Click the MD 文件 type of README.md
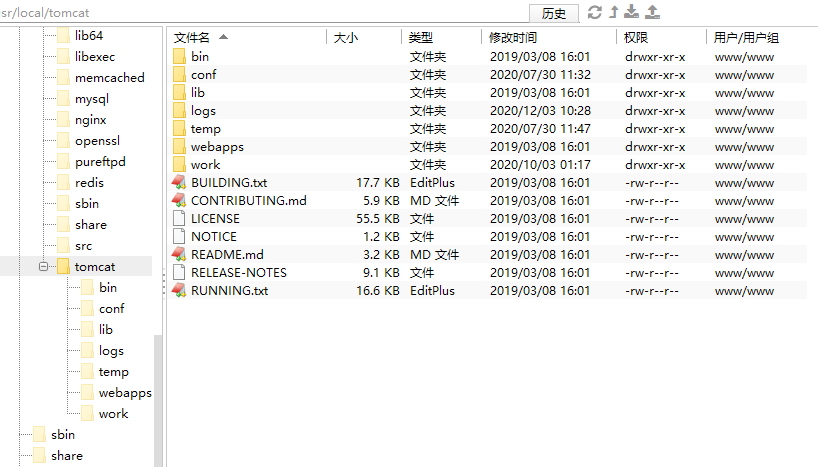 434,255
